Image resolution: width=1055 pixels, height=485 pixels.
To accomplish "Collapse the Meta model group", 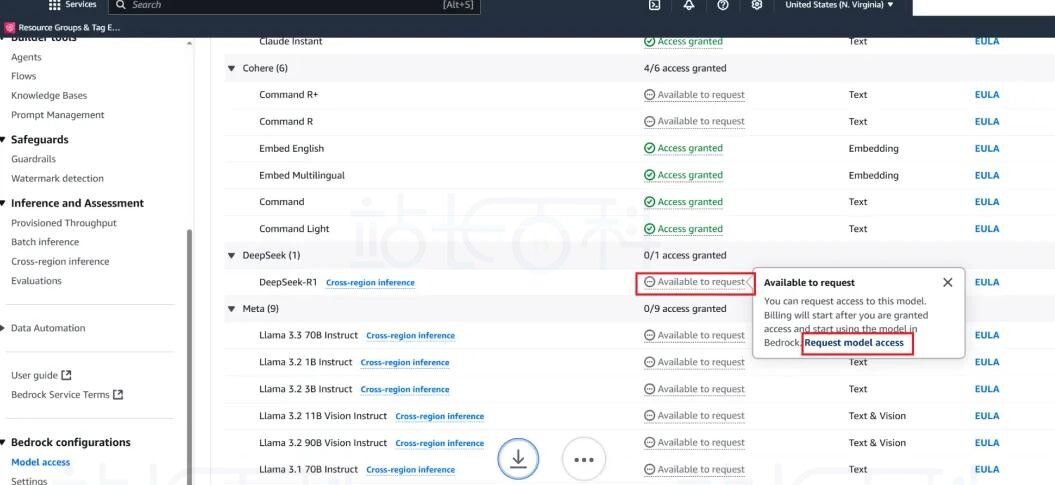I will [232, 309].
